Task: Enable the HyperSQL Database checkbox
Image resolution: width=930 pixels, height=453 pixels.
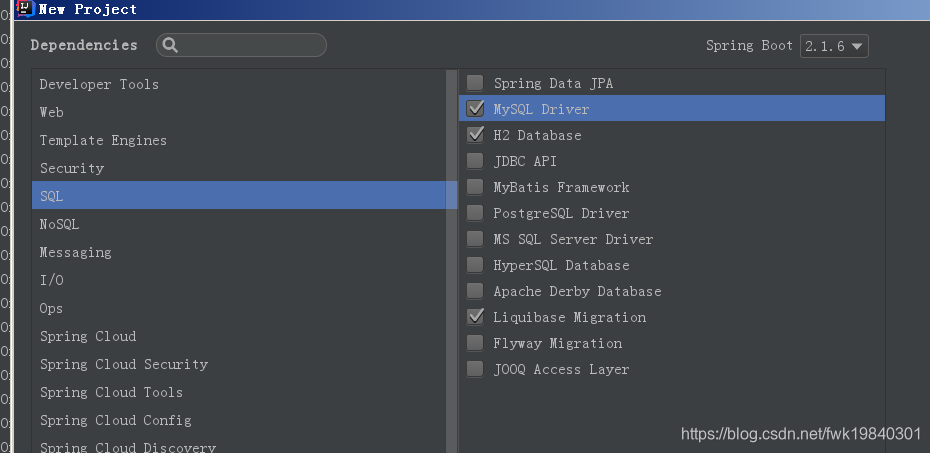Action: click(474, 264)
